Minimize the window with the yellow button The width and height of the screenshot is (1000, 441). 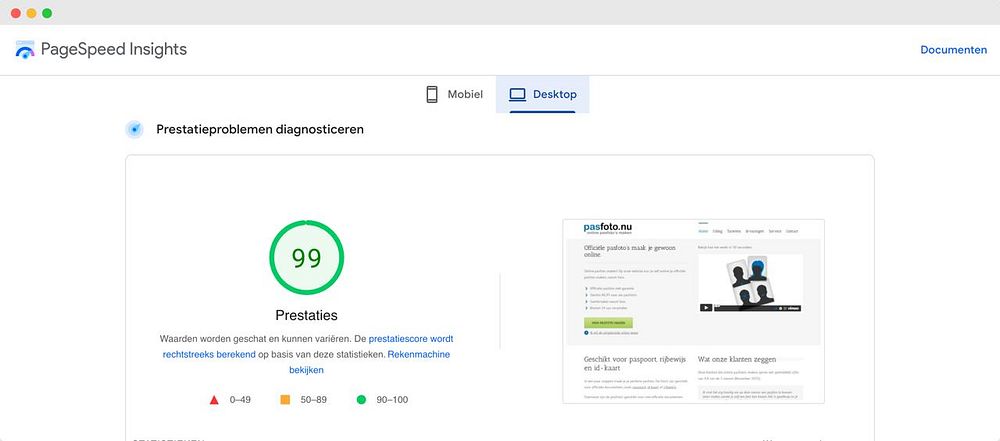31,13
